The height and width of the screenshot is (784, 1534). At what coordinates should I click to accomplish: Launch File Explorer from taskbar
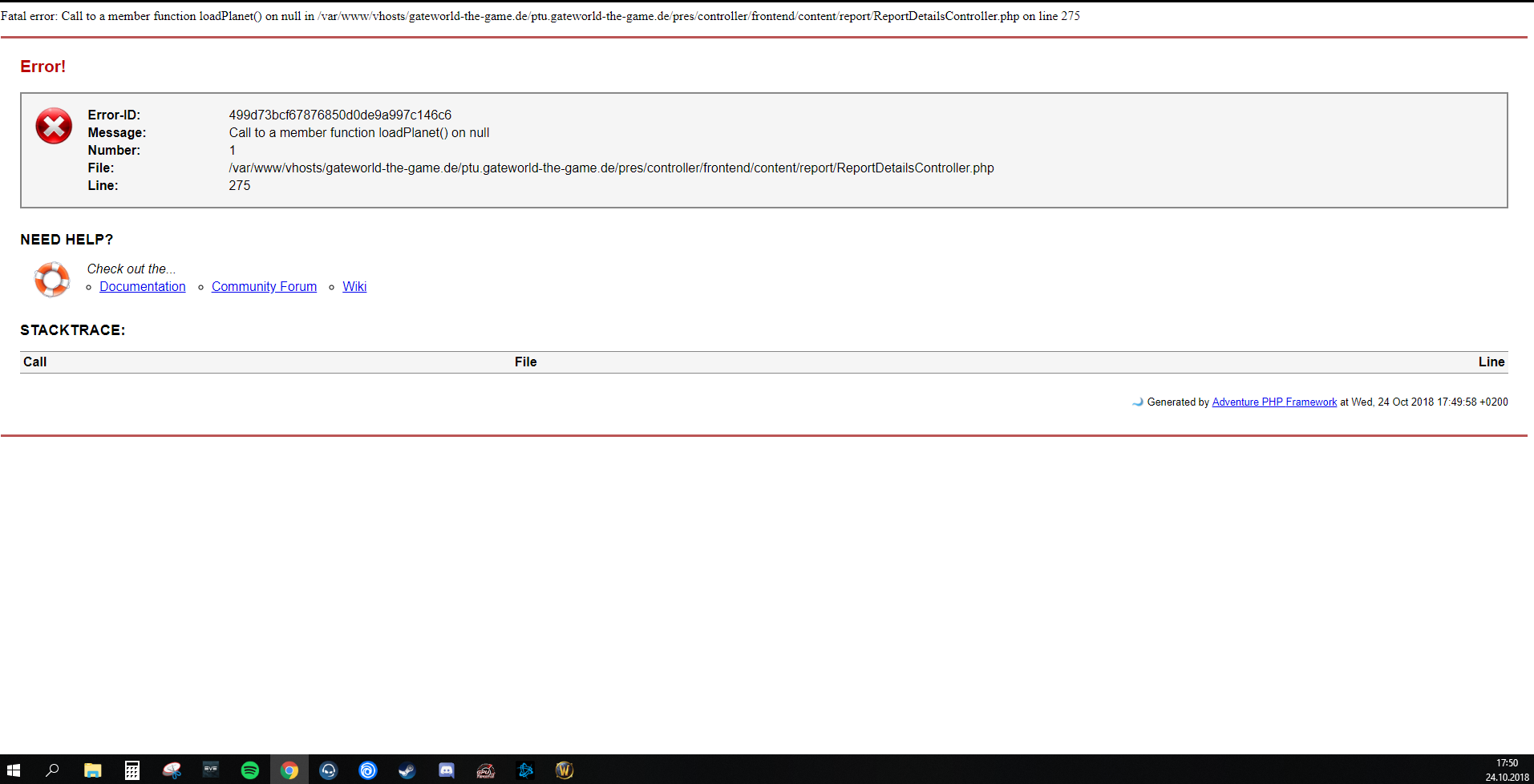[x=93, y=770]
